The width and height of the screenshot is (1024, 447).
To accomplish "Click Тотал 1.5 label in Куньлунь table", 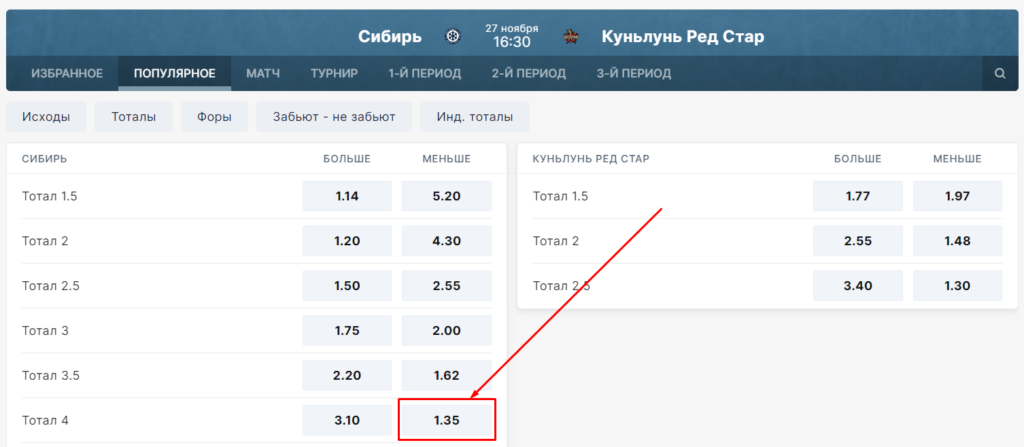I will pos(560,196).
